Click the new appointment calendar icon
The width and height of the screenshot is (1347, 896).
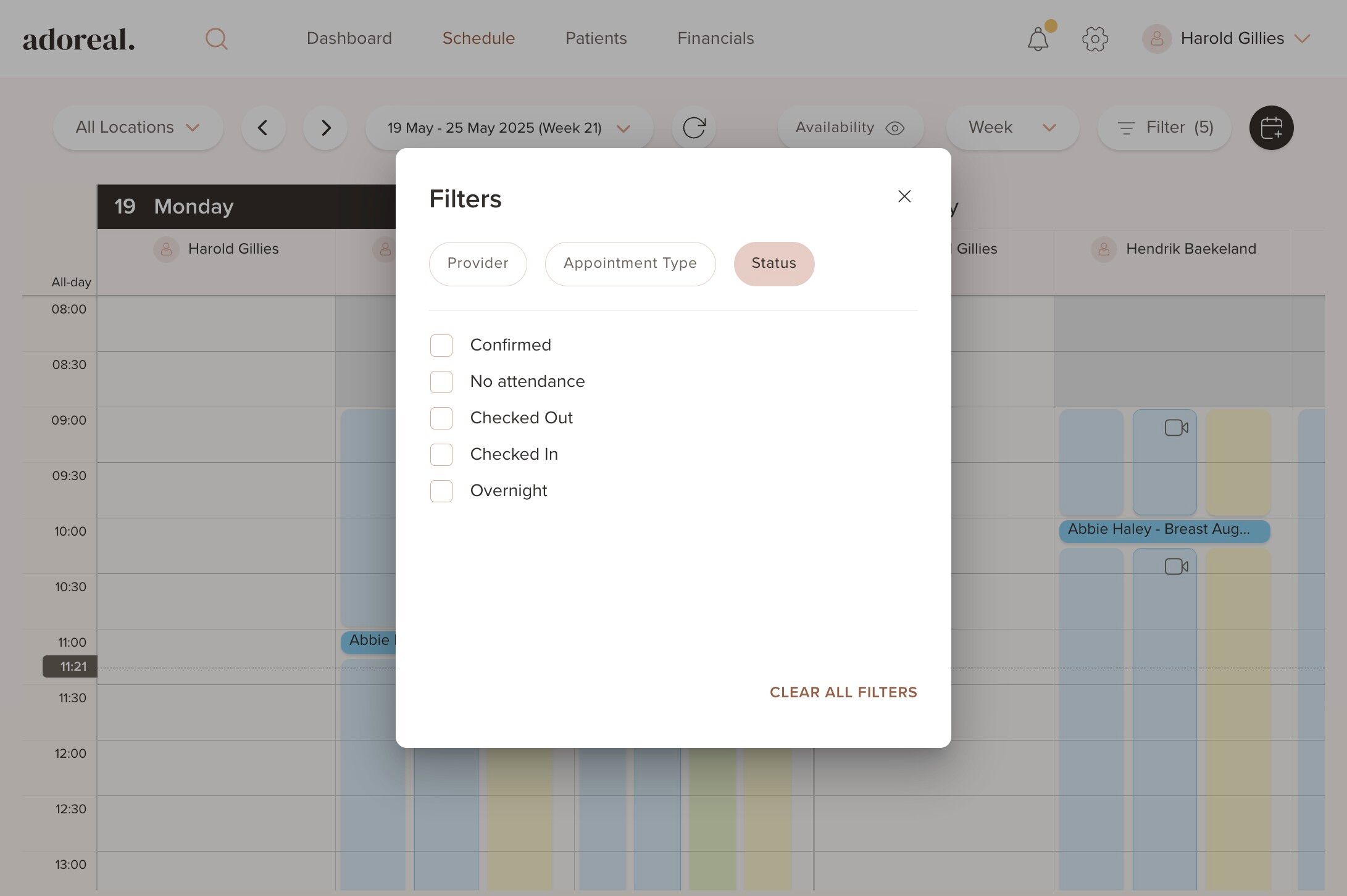click(x=1271, y=128)
